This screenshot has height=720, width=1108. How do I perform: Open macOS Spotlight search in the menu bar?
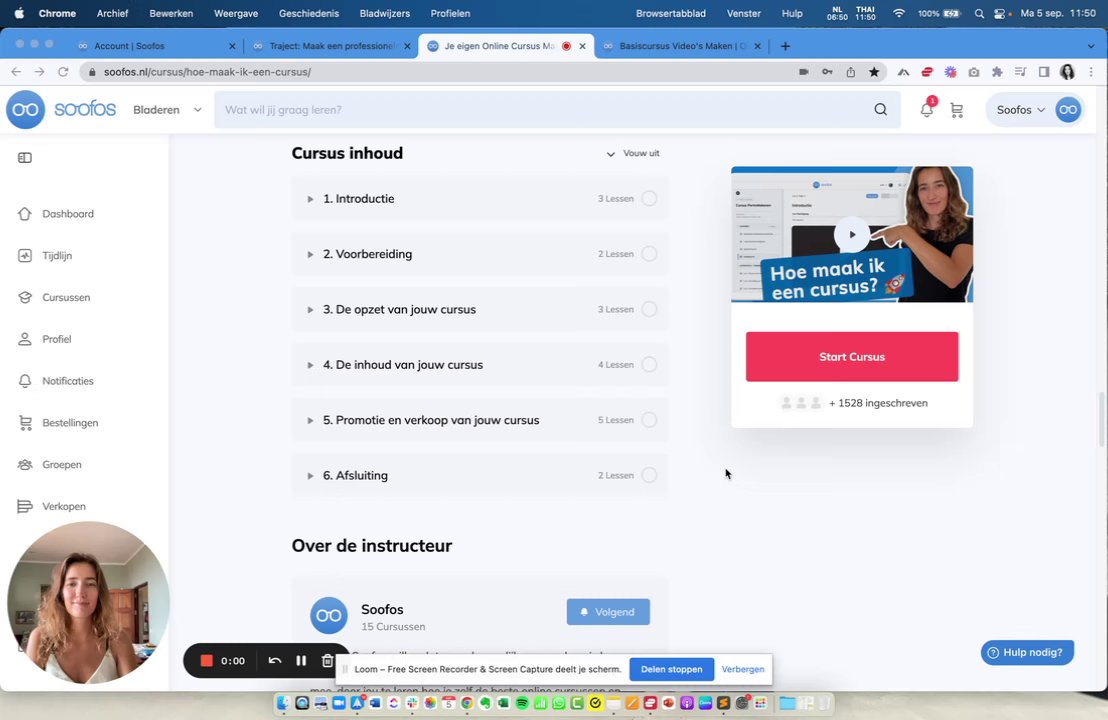point(979,13)
